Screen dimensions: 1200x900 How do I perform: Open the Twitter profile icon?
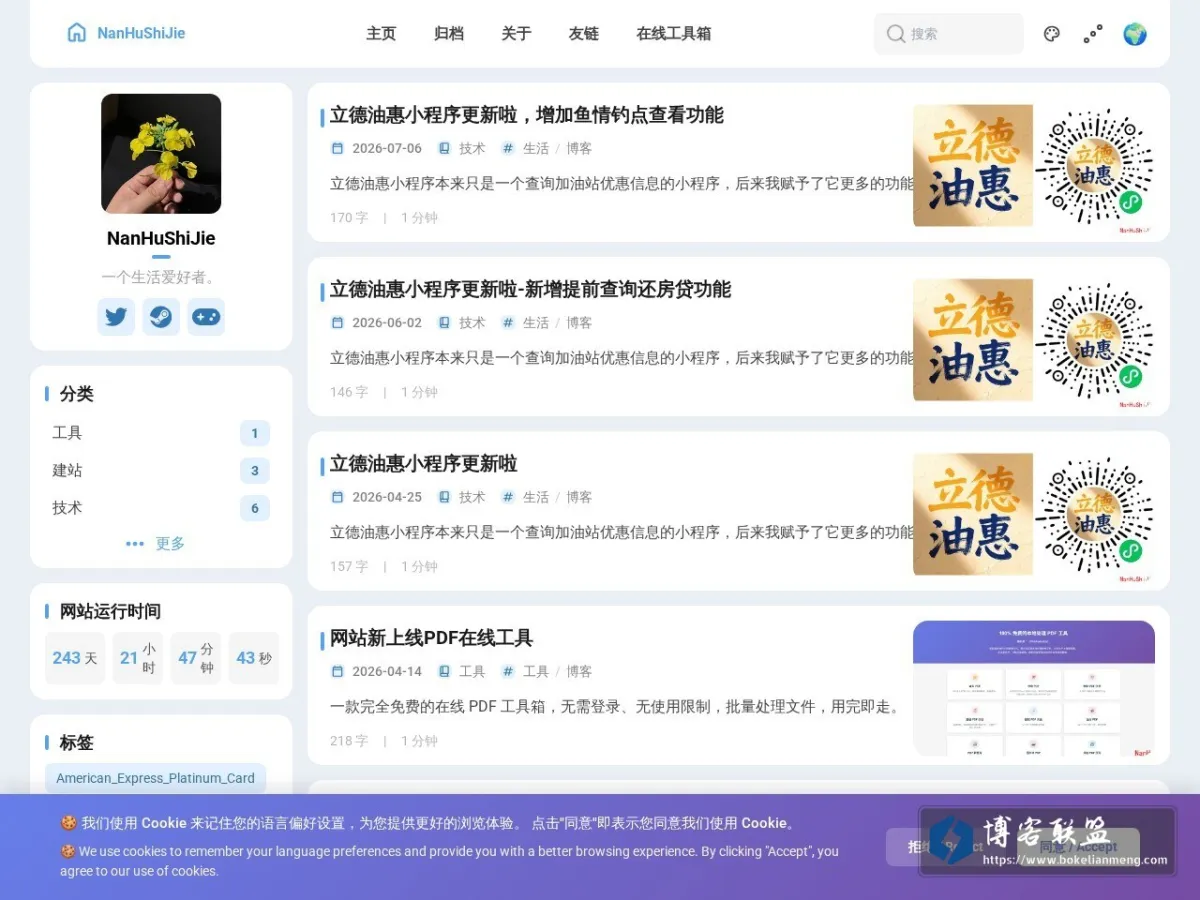(116, 317)
